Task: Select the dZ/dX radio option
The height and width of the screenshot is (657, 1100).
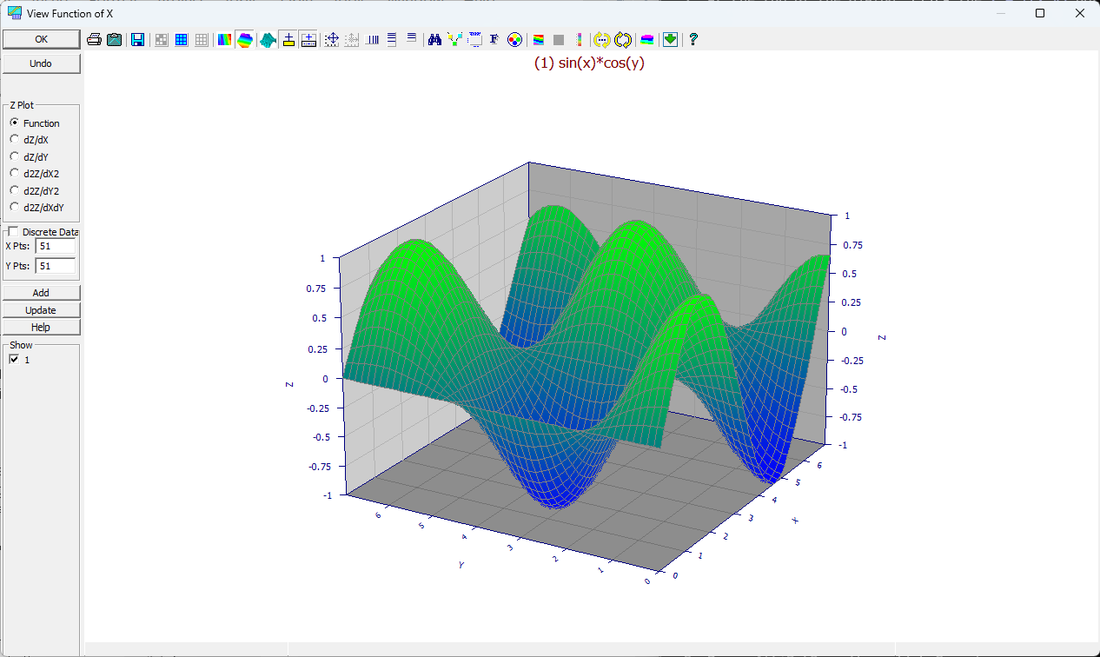Action: 14,140
